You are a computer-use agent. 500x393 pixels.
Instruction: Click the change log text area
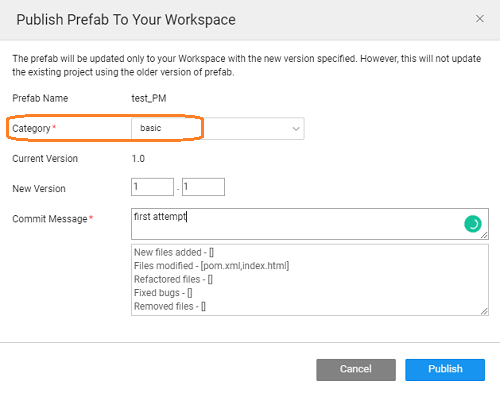pos(310,280)
